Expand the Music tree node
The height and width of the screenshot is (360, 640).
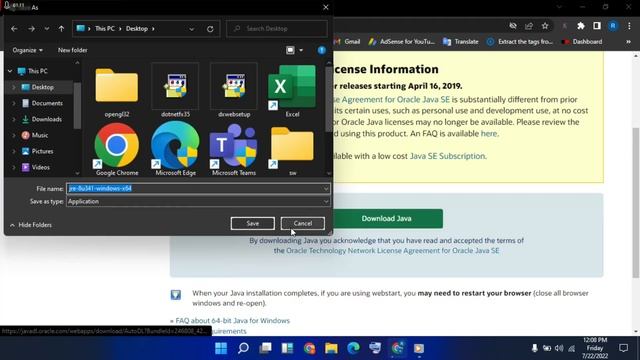click(14, 135)
